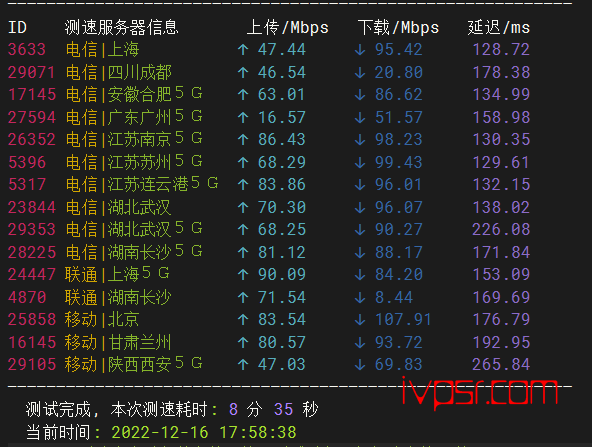Screen dimensions: 592x447
Task: Select download value 95.42
Action: click(399, 49)
